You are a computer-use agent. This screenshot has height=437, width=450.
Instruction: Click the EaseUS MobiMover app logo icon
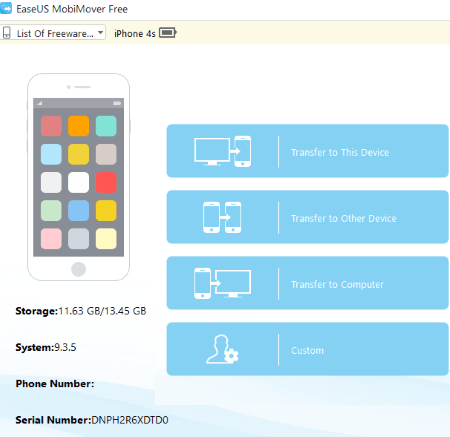coord(5,8)
